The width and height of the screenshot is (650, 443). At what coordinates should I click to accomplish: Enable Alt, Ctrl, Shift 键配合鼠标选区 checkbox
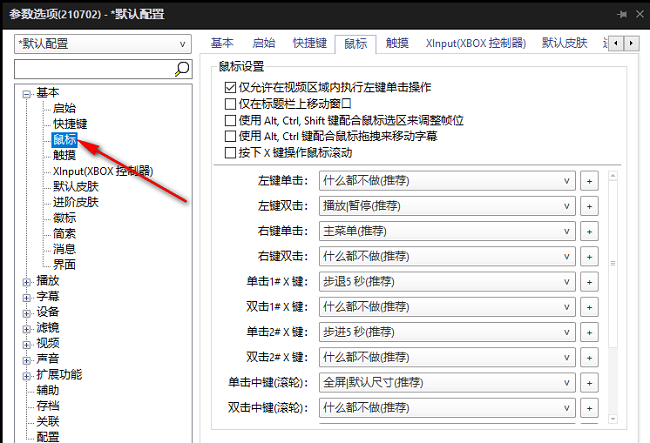230,120
